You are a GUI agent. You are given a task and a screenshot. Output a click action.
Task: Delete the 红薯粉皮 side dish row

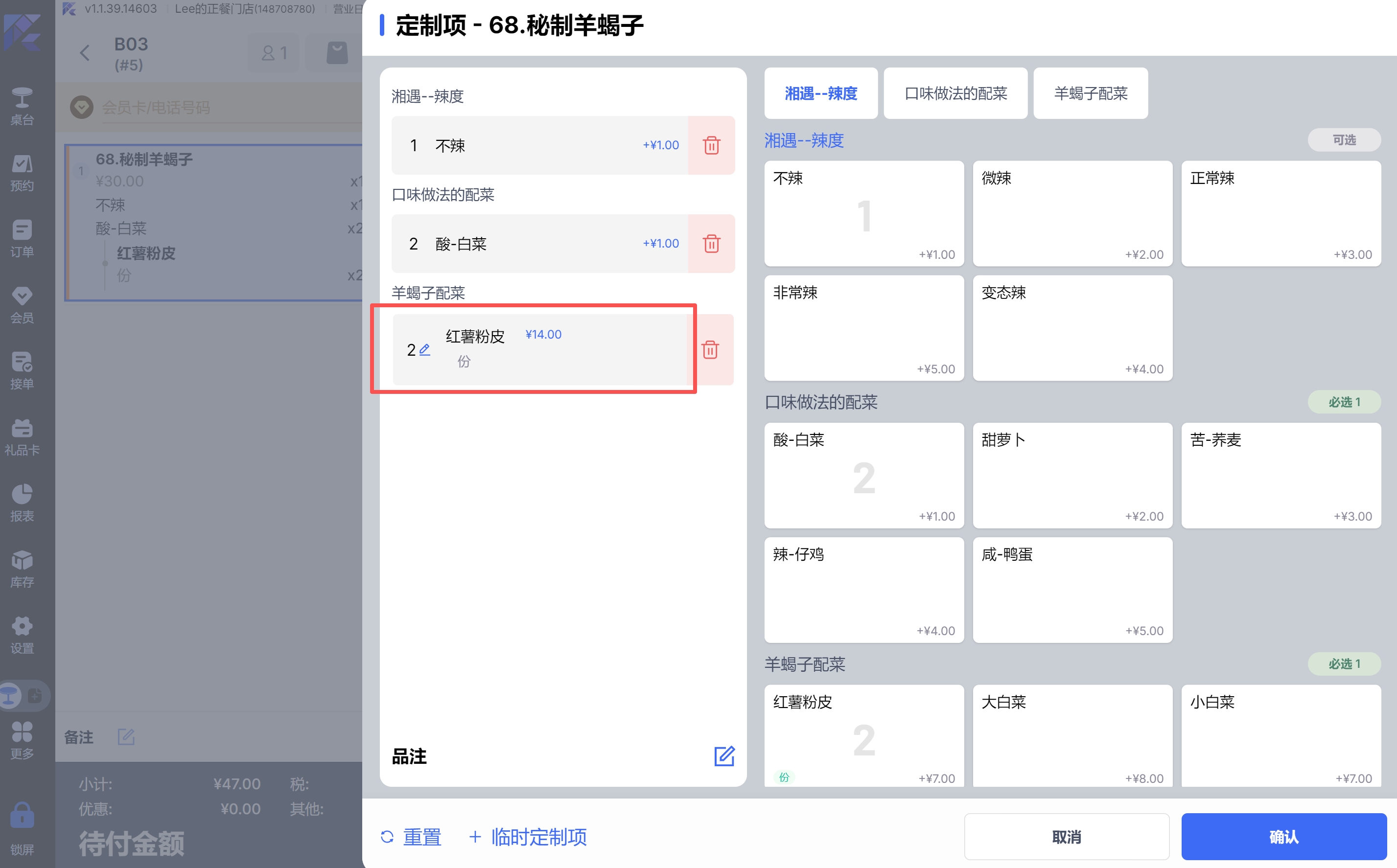[710, 350]
